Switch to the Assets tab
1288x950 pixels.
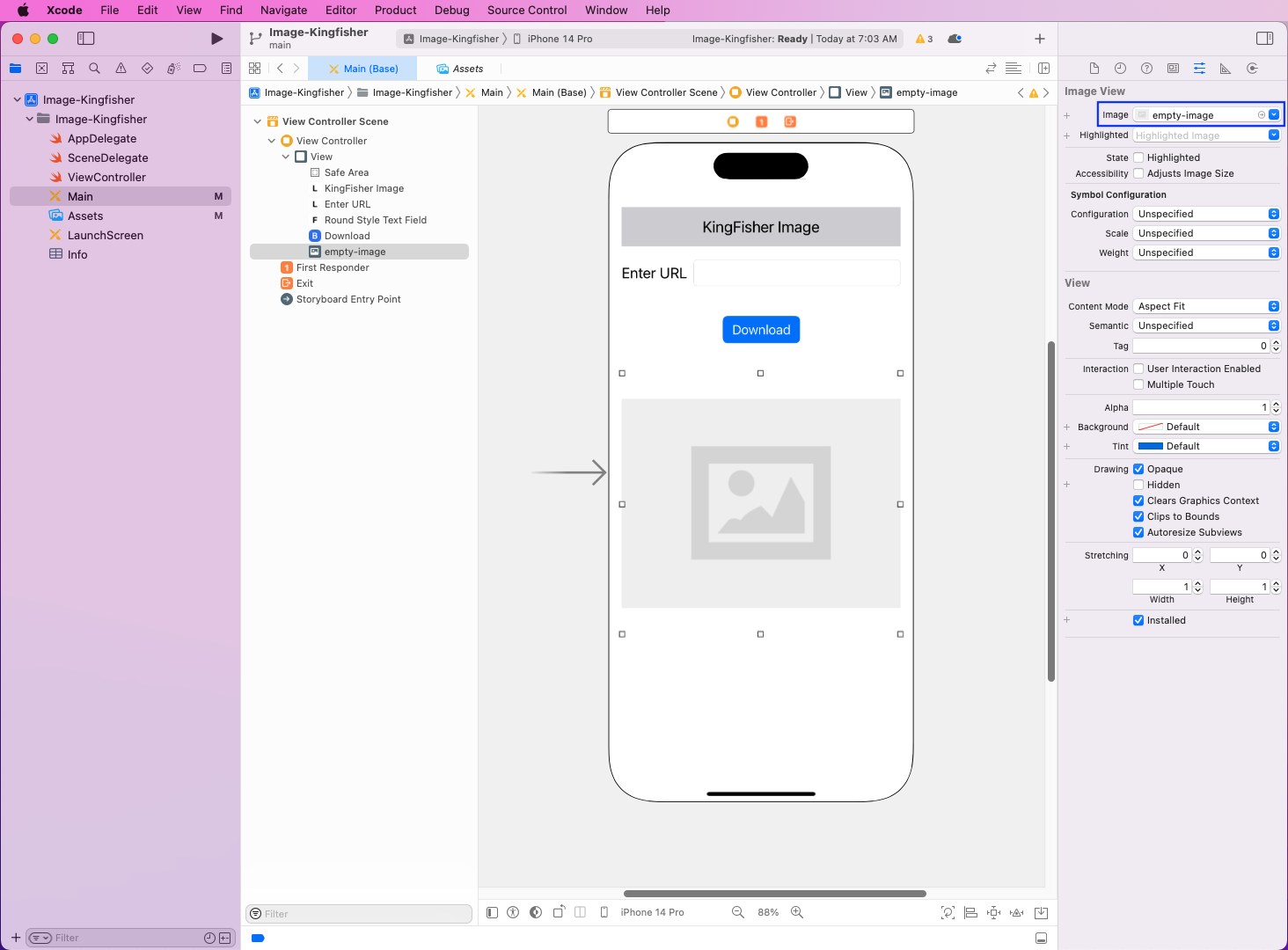460,69
